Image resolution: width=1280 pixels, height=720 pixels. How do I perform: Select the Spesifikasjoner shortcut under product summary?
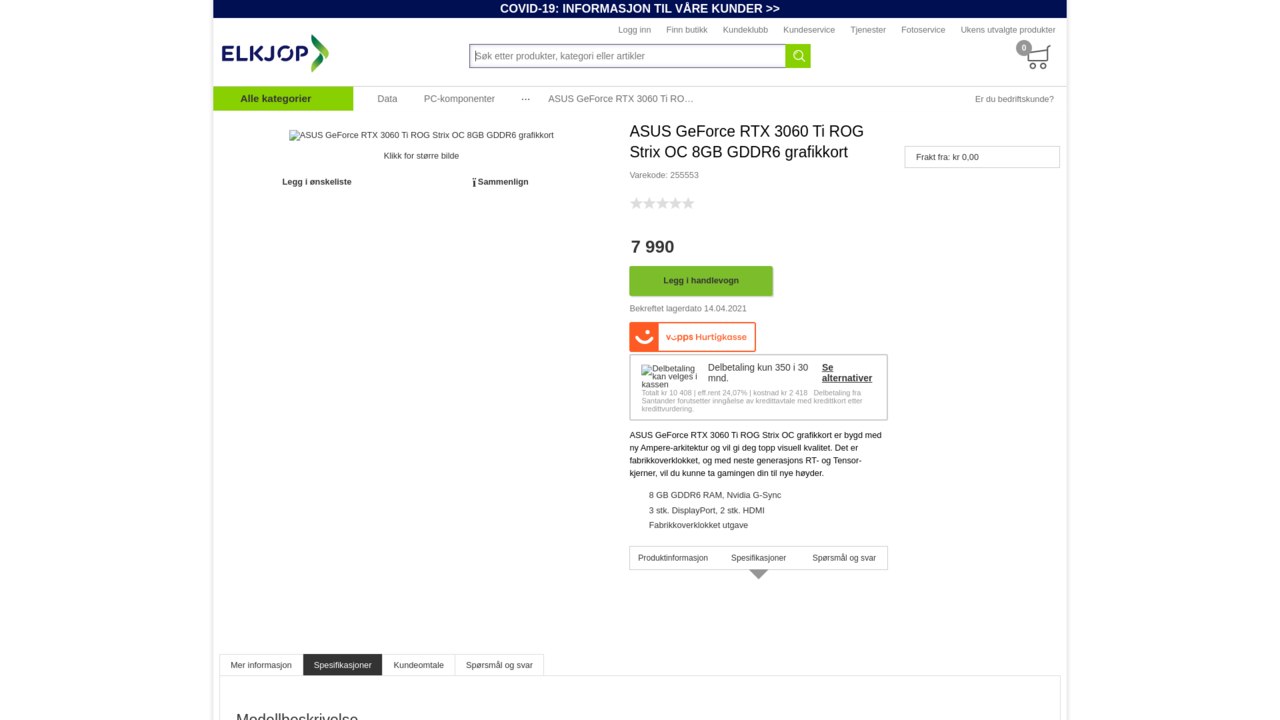758,558
